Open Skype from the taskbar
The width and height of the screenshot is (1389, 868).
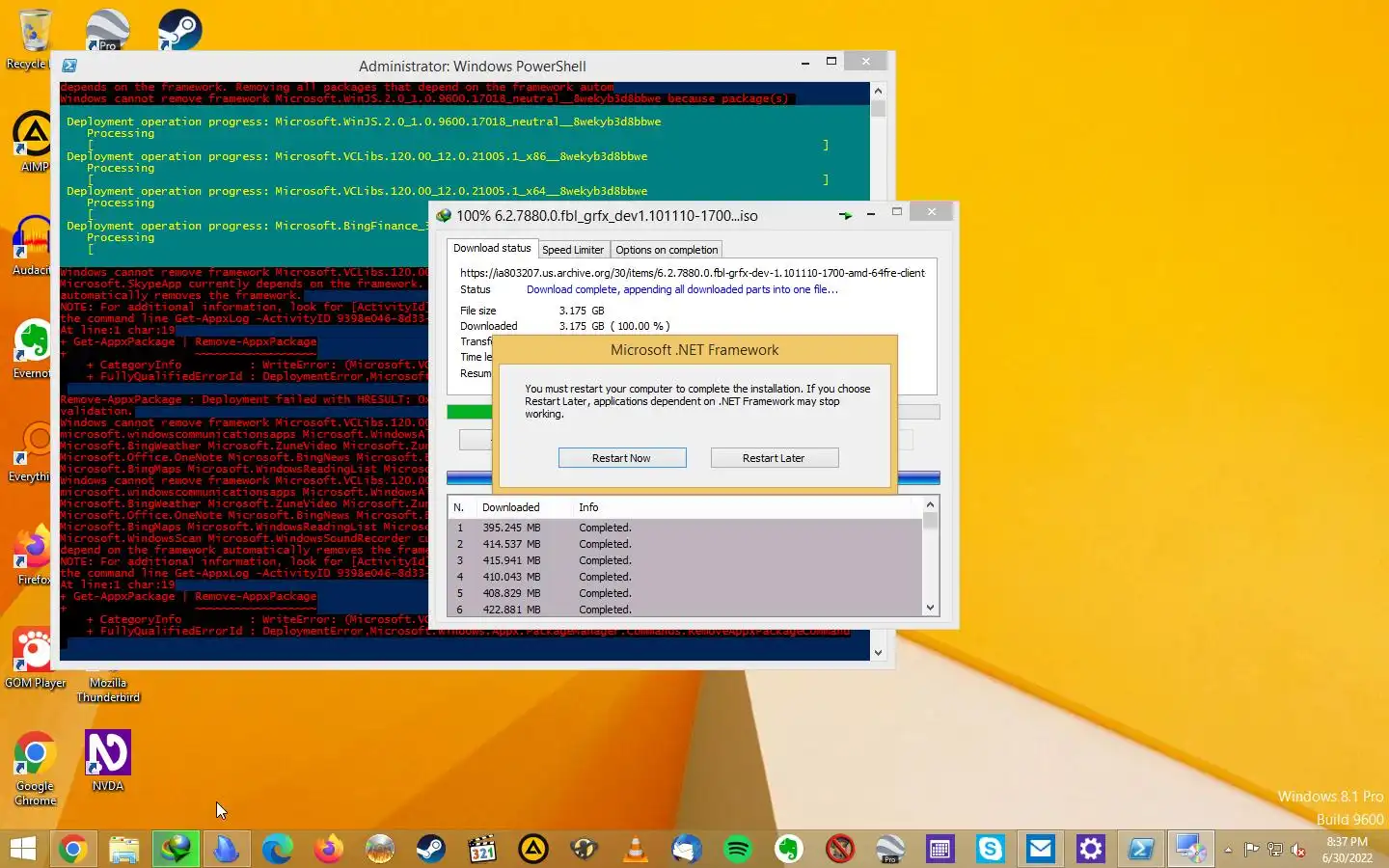tap(991, 849)
